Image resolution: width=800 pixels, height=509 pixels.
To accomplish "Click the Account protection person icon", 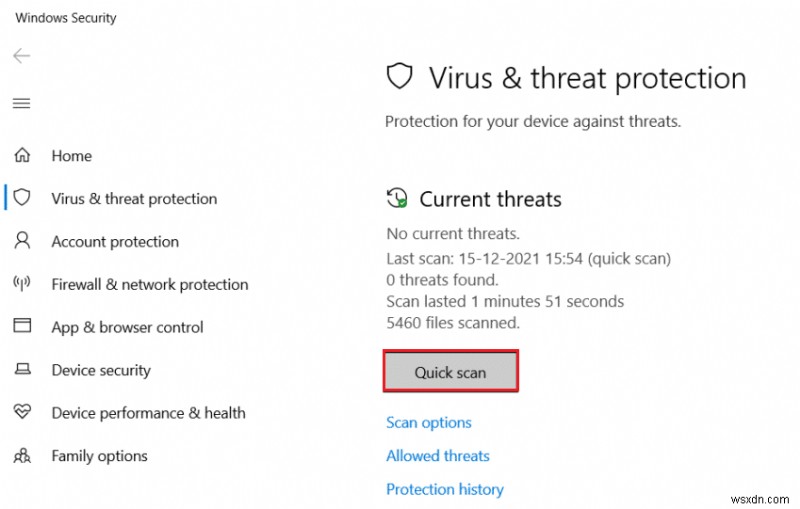I will click(x=21, y=241).
